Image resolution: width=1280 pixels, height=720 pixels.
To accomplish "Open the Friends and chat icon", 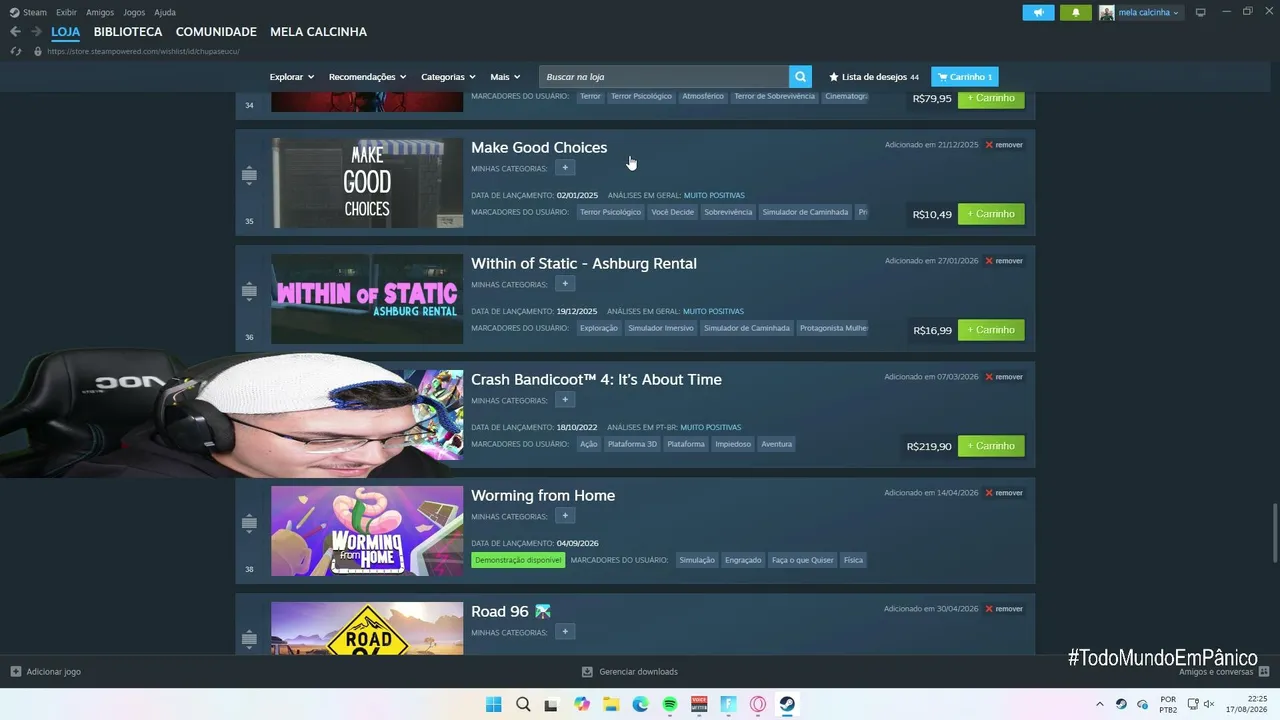I will pos(1264,672).
